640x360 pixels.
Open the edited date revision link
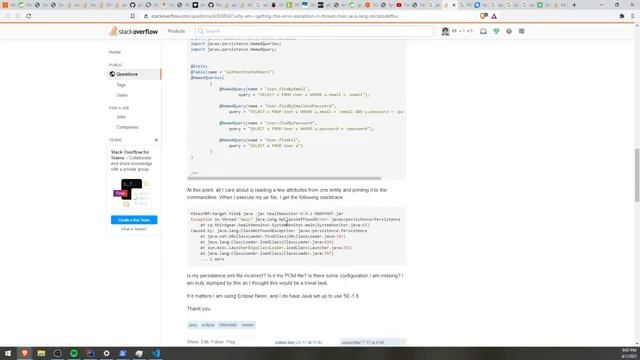coord(299,342)
